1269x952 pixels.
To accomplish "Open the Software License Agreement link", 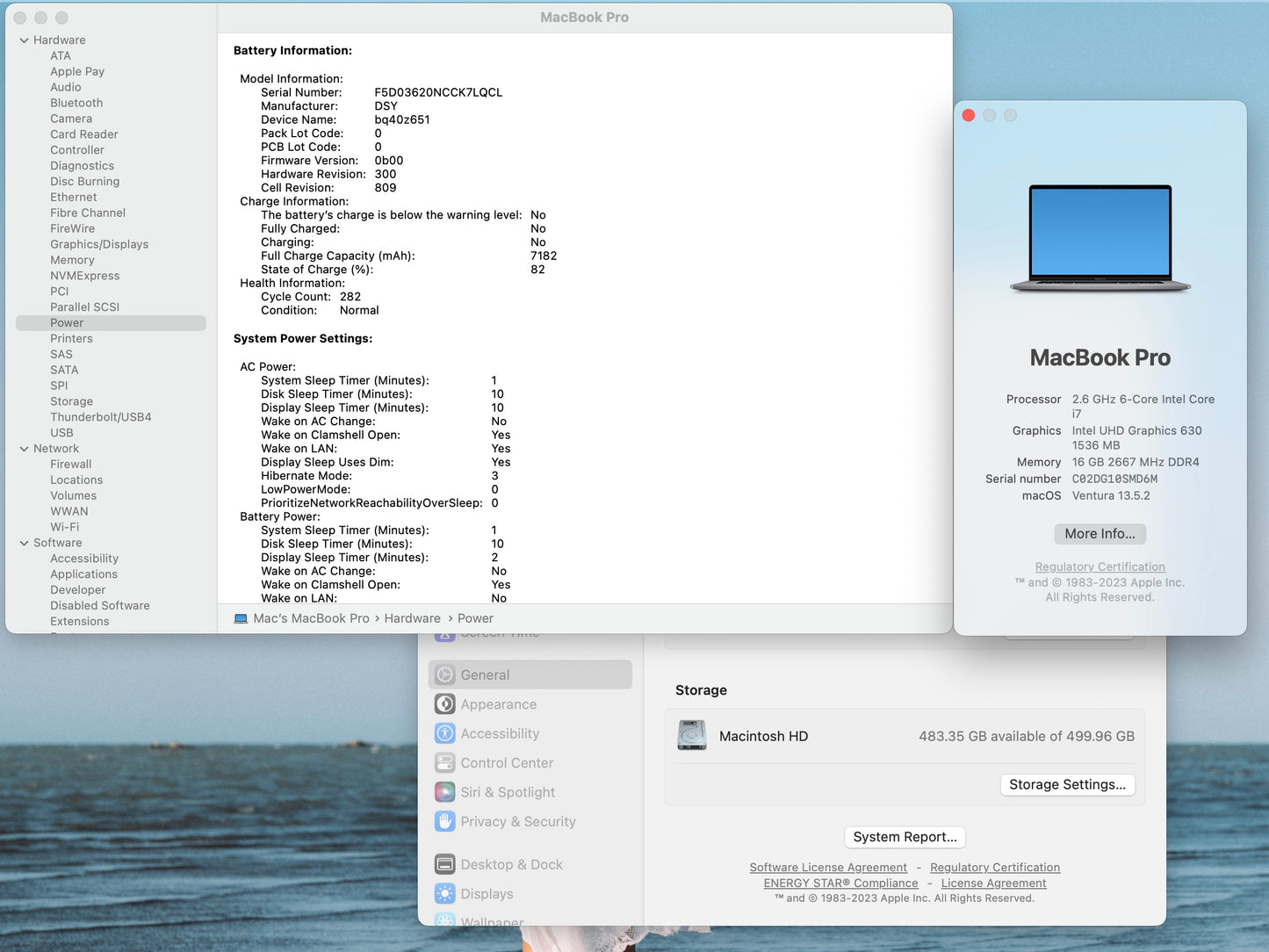I will point(827,868).
